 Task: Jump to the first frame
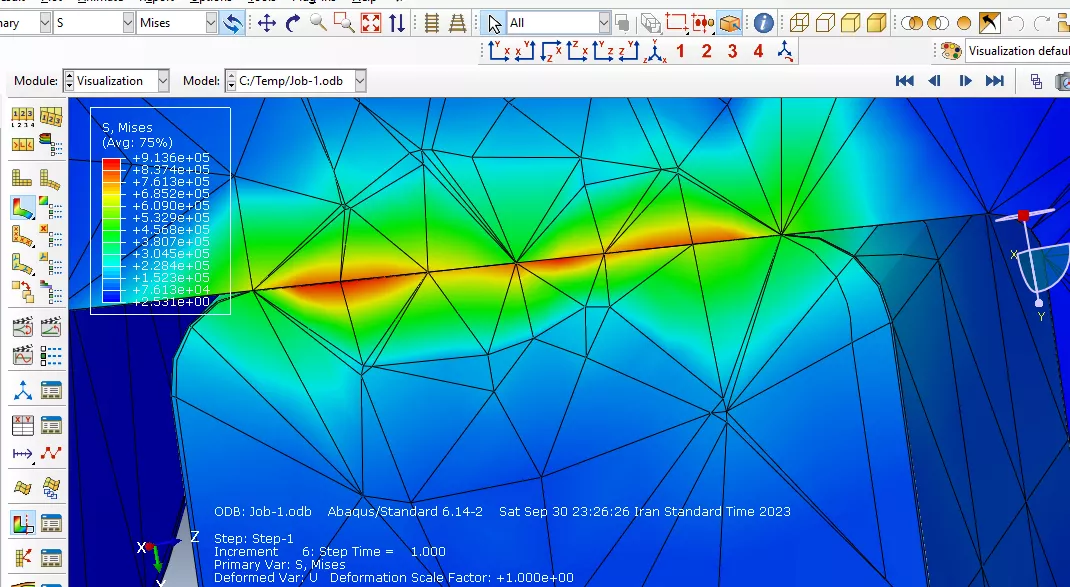[904, 81]
